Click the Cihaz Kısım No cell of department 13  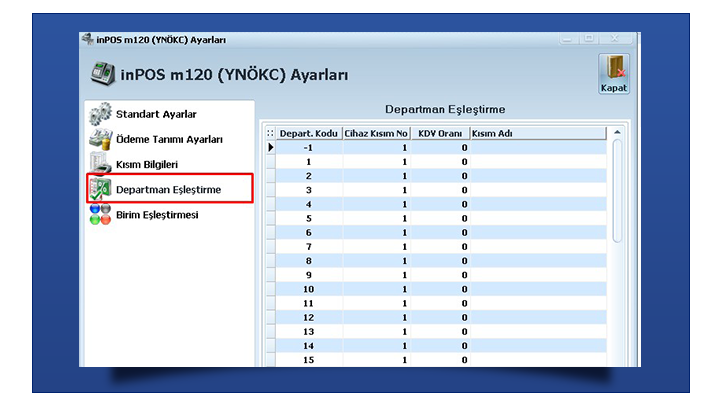[377, 332]
